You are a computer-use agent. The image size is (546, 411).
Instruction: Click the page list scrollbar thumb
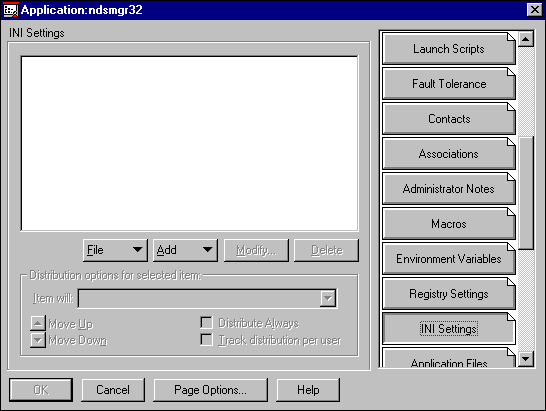click(526, 193)
